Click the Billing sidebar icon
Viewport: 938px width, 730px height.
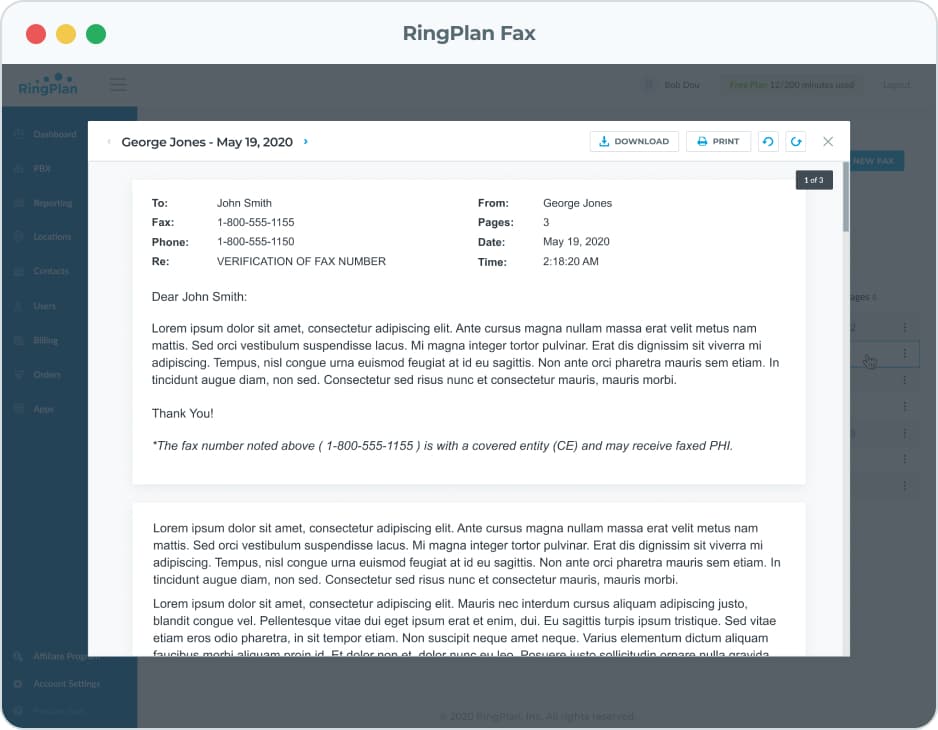pos(19,340)
